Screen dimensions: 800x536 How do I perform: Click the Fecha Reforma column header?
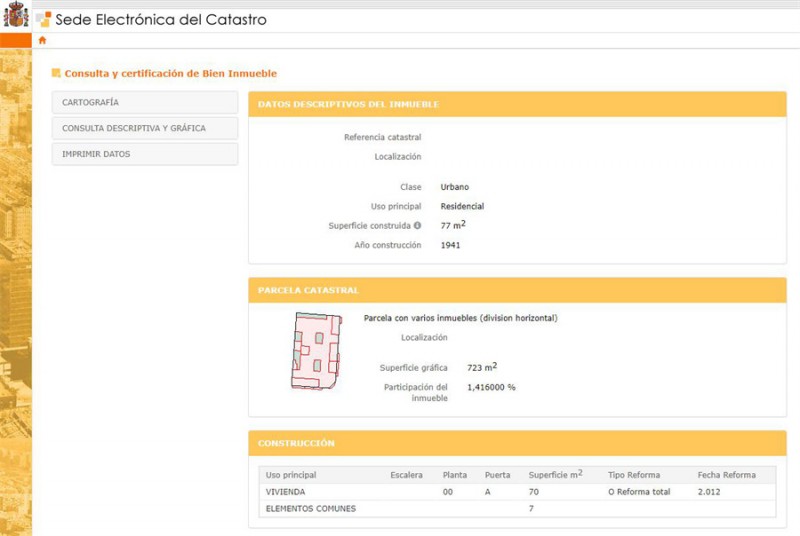(727, 475)
